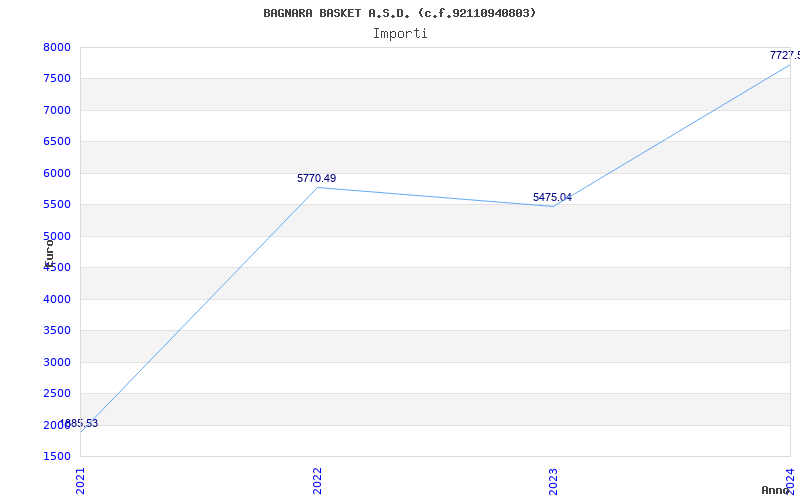The image size is (800, 500).
Task: Select the 1885.53 data label
Action: pos(79,423)
